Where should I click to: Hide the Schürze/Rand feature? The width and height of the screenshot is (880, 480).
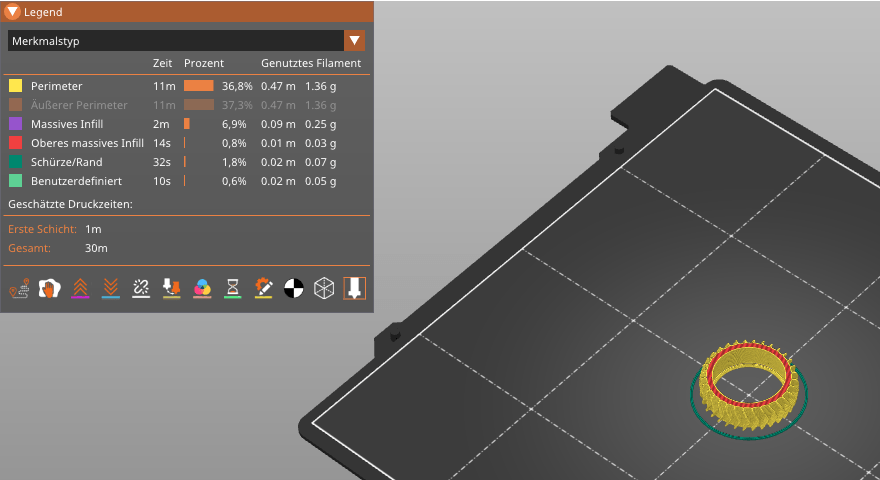(x=67, y=162)
